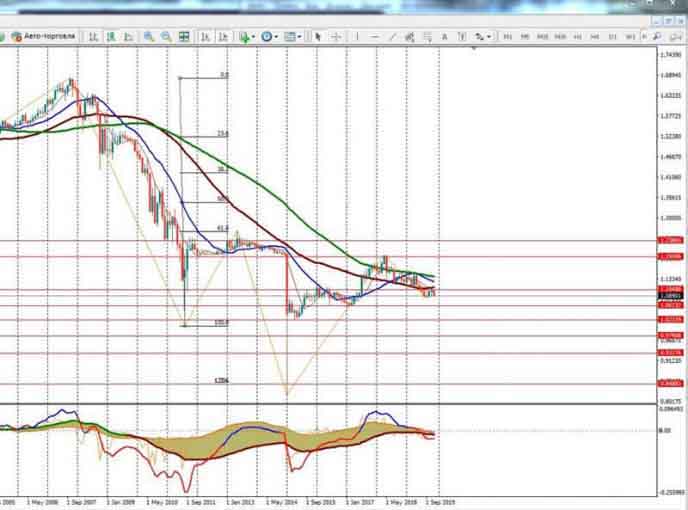
Task: Click the Zoom In magnifier icon
Action: click(x=149, y=37)
